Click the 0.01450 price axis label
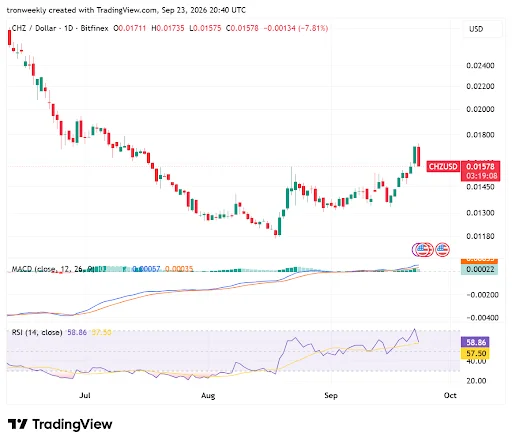512x444 pixels. click(480, 187)
